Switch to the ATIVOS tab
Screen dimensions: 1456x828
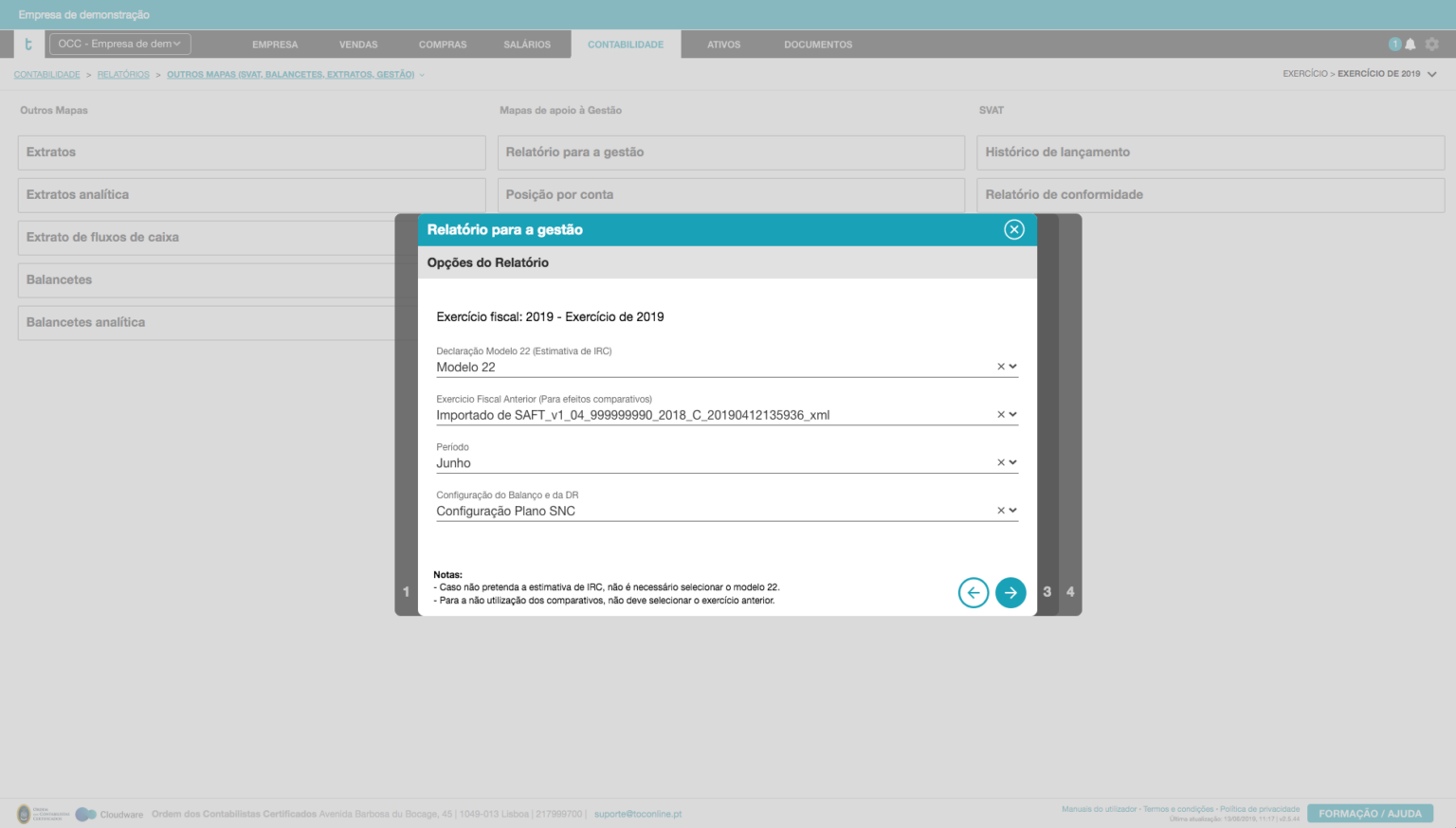click(722, 44)
